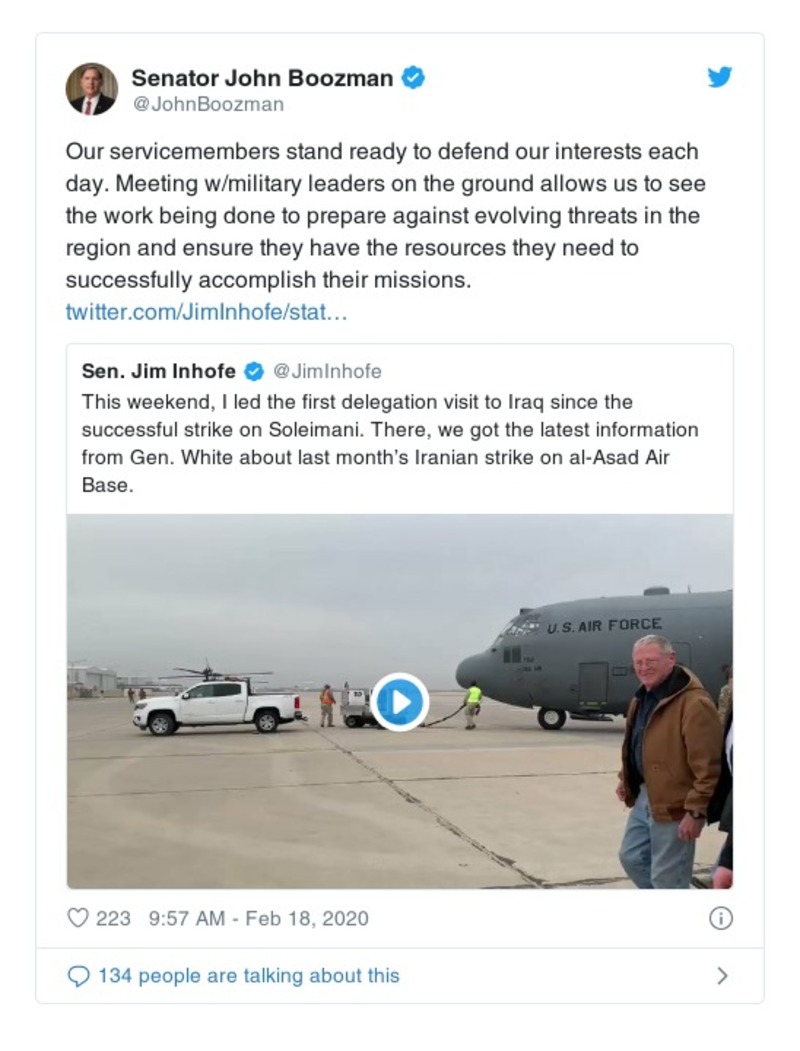The width and height of the screenshot is (800, 1051).
Task: Click the Twitter bird logo
Action: pos(720,78)
